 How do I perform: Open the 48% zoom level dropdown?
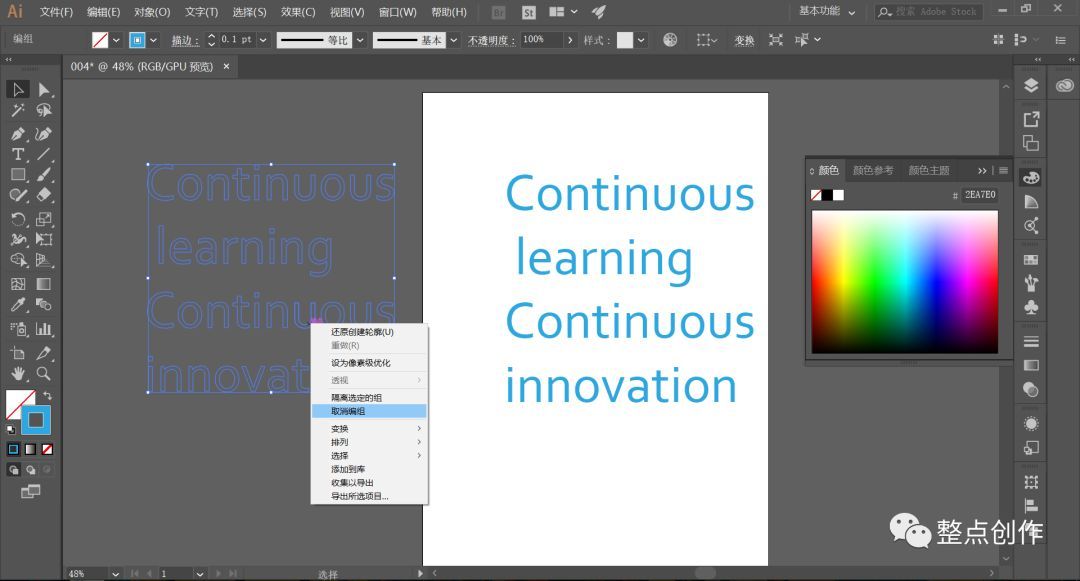coord(115,573)
